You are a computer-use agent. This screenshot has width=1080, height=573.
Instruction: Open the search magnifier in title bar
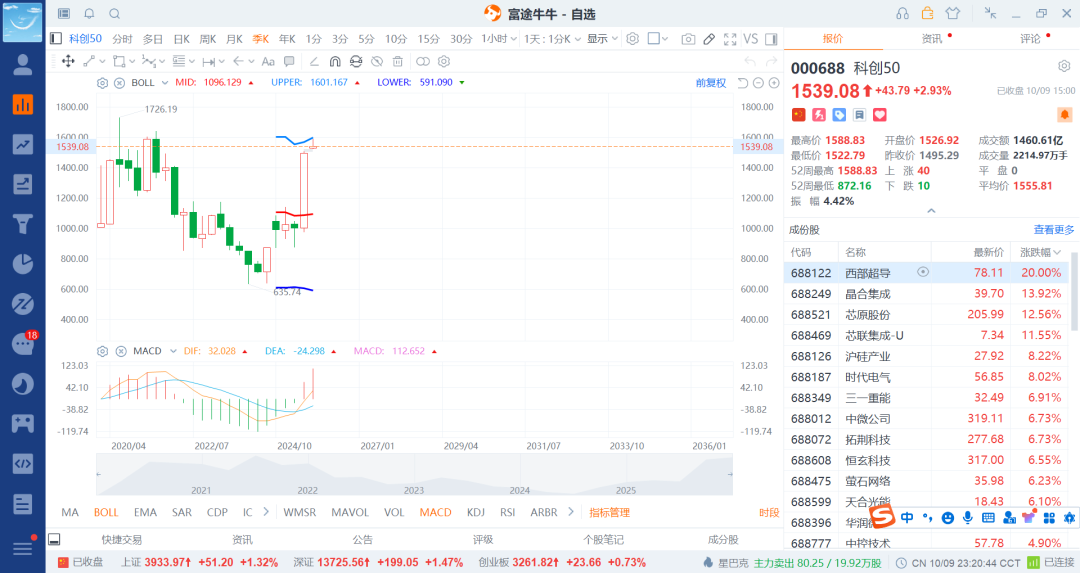114,14
